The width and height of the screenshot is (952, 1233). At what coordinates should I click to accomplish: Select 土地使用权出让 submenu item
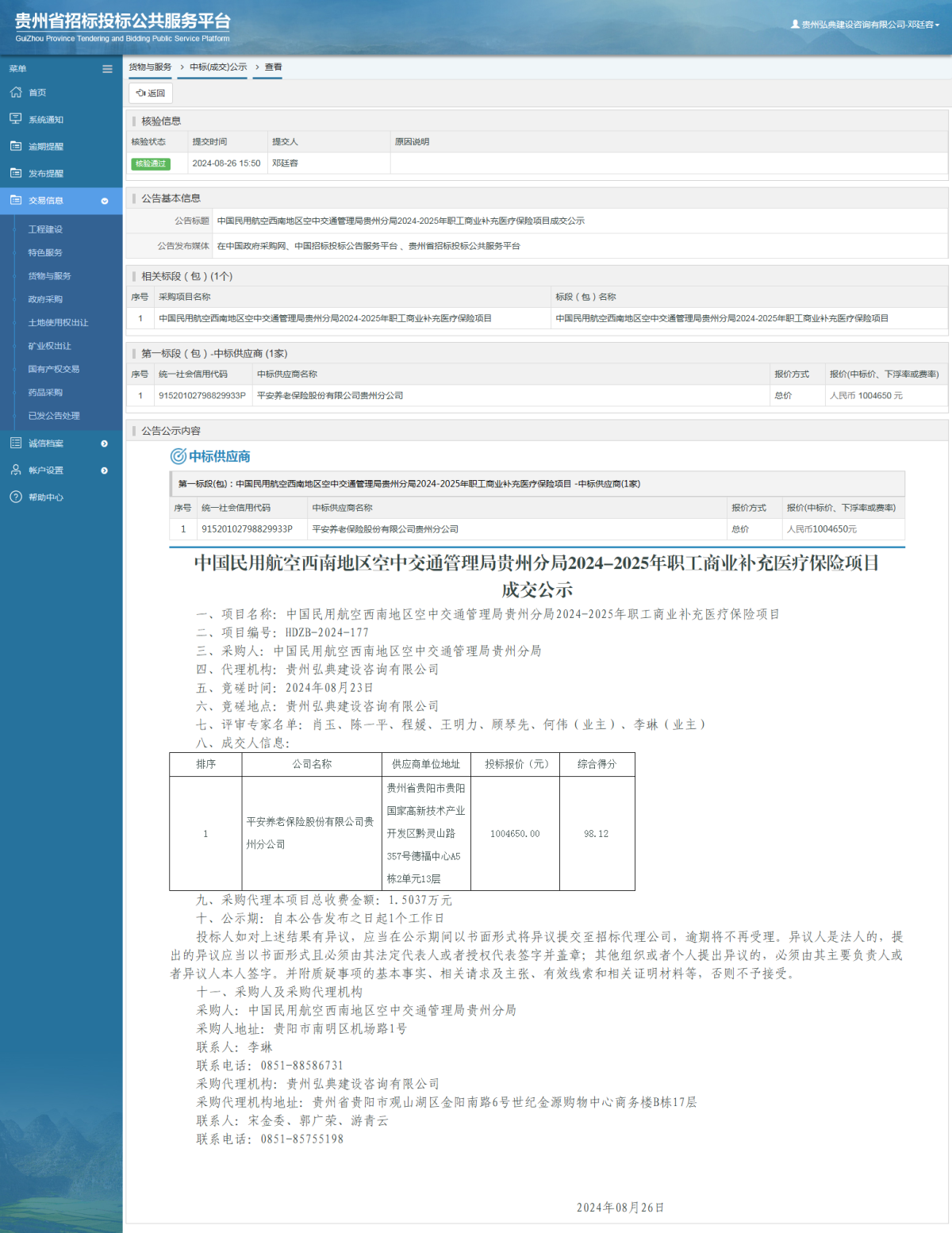(58, 323)
